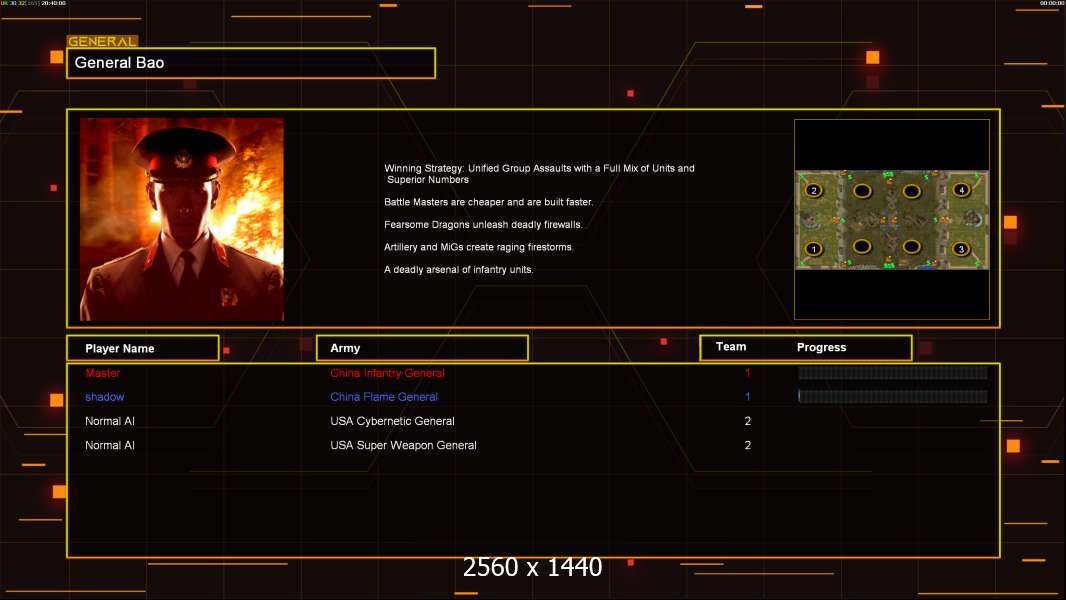Select player name 'Master'

103,373
